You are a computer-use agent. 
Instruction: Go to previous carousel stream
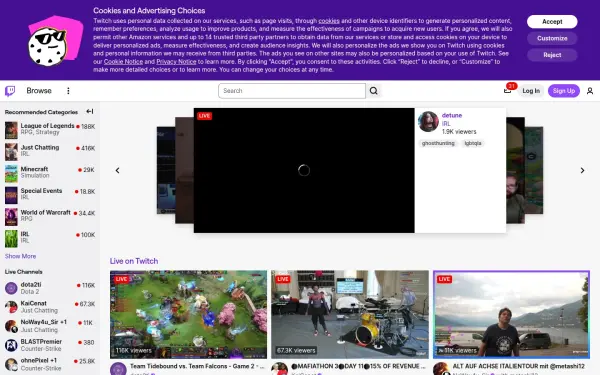tap(117, 170)
